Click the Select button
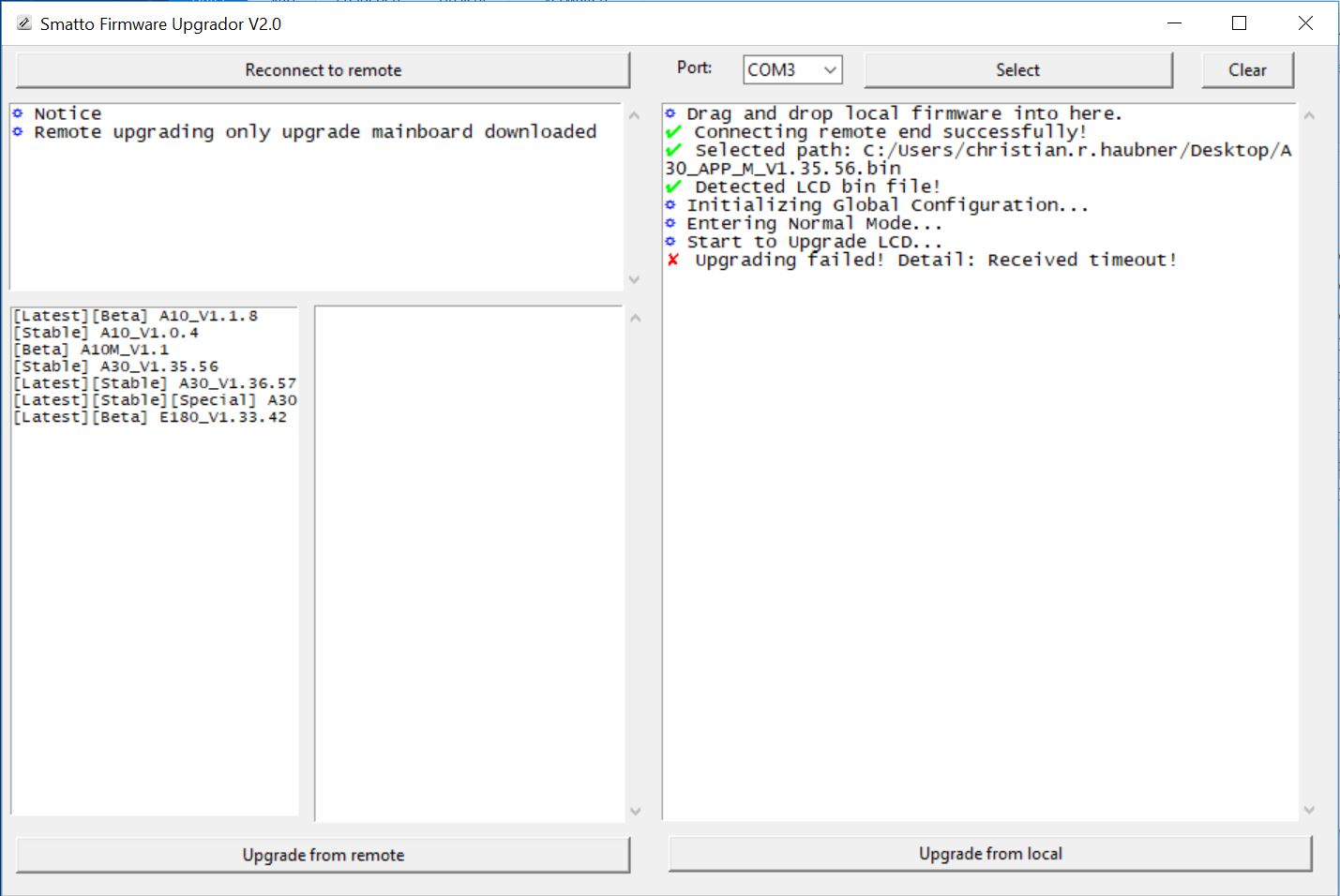The height and width of the screenshot is (896, 1340). pos(1017,70)
